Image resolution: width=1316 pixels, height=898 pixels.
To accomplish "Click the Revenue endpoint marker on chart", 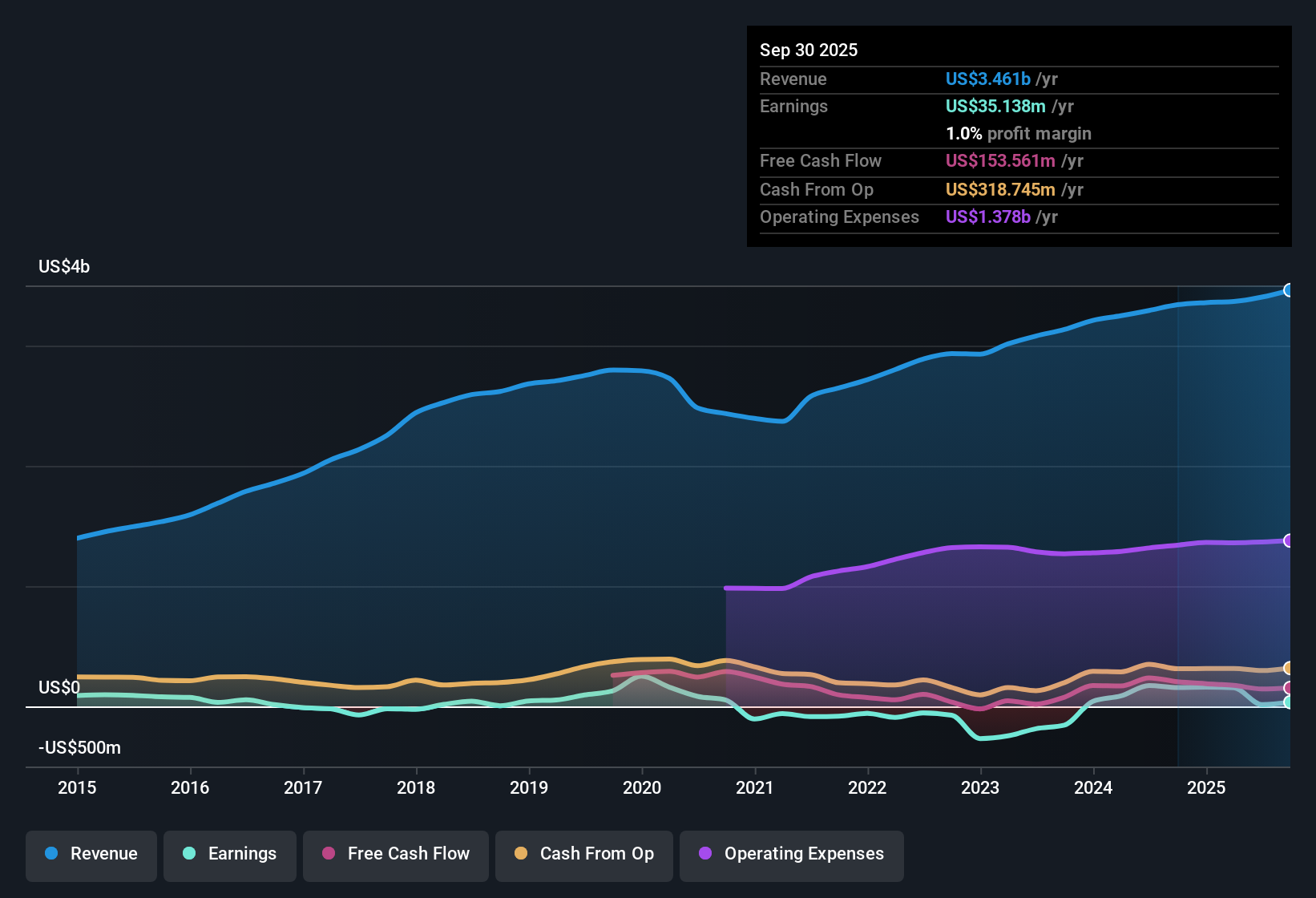I will (1289, 290).
